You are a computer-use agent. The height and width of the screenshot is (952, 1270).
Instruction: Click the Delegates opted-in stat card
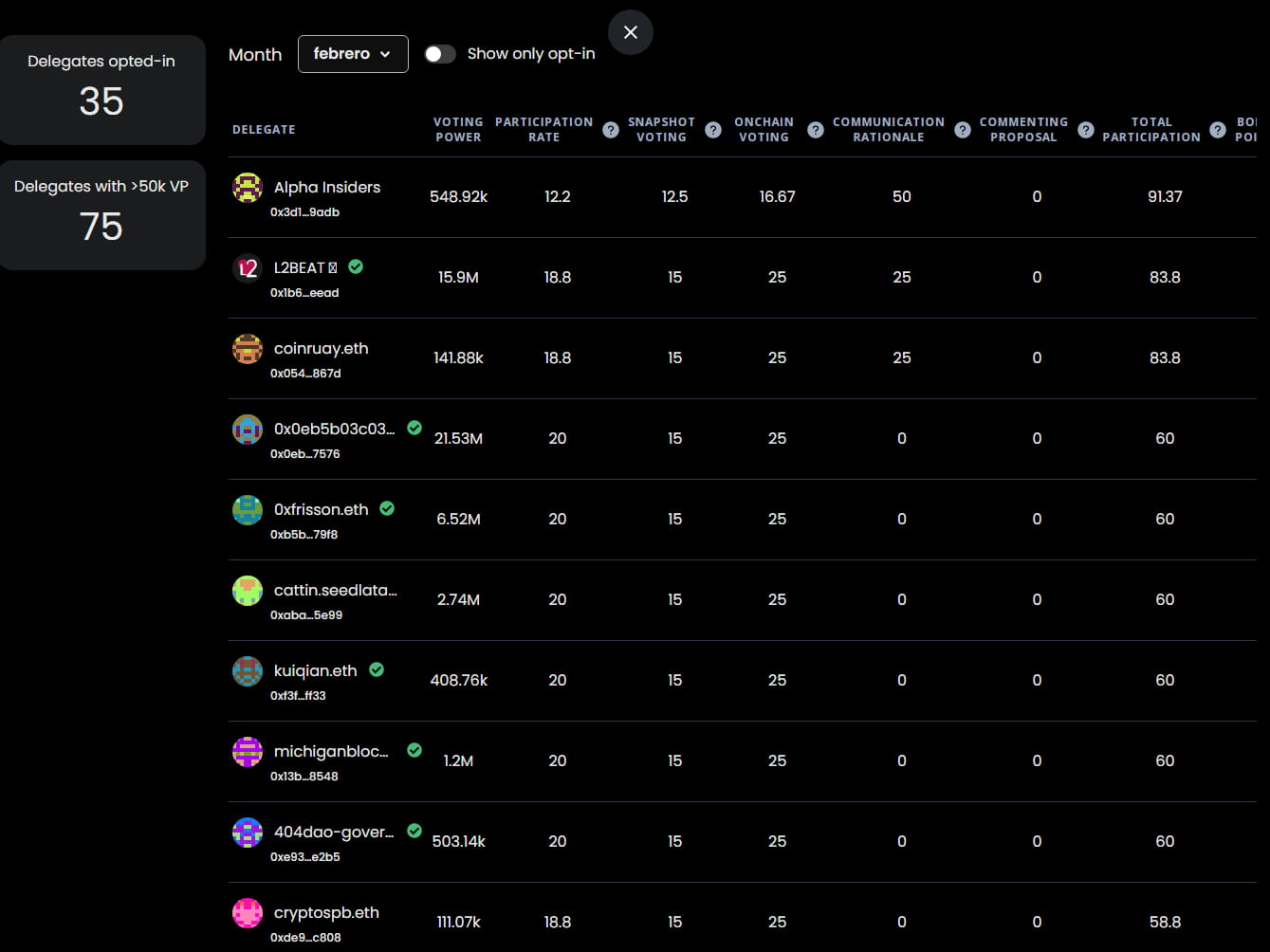(x=101, y=90)
